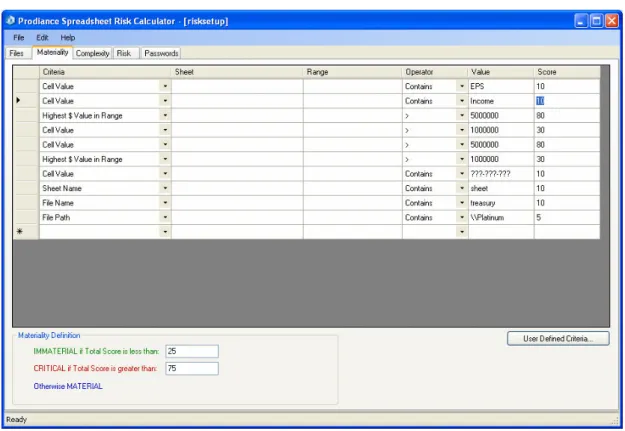Click Sheet cell in the EPS row
Screen dimensions: 625x431
(x=237, y=86)
